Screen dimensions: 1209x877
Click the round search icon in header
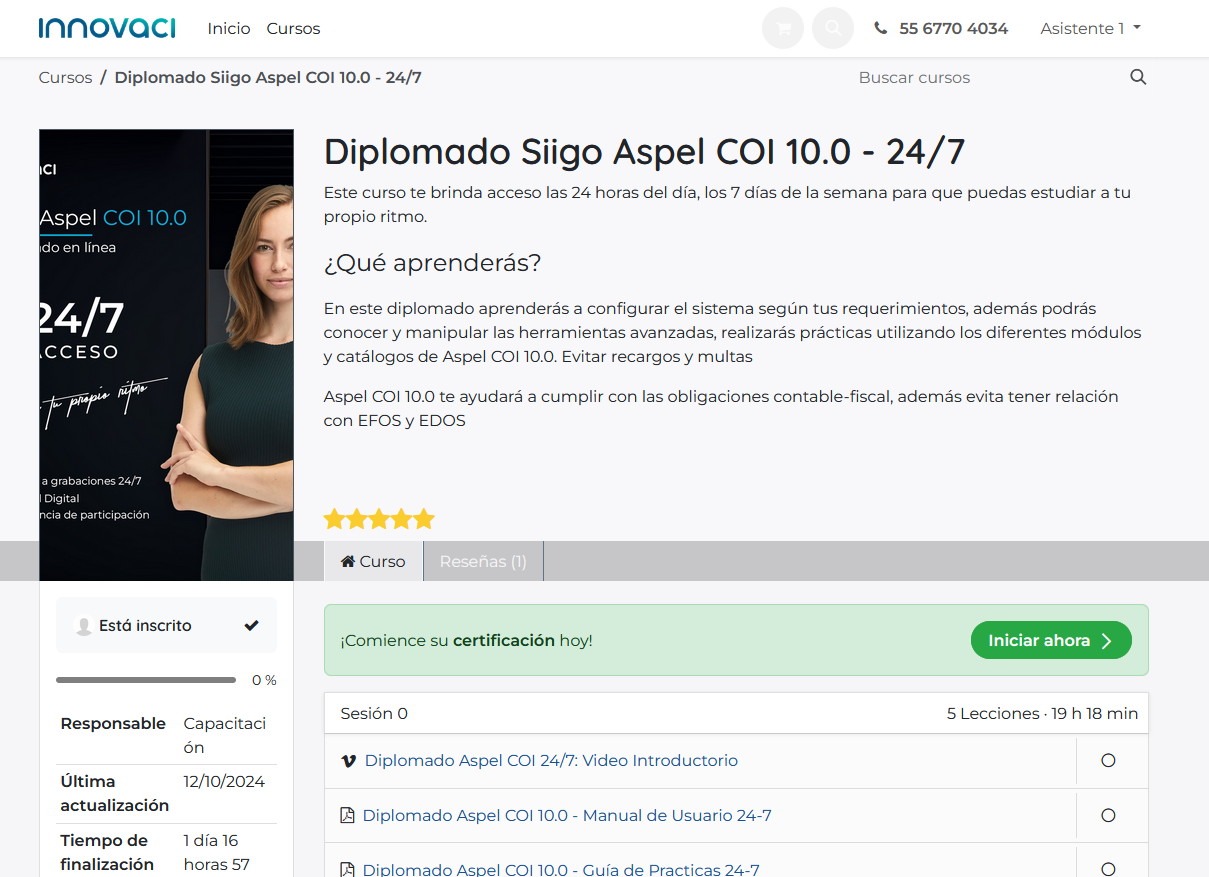(x=832, y=29)
